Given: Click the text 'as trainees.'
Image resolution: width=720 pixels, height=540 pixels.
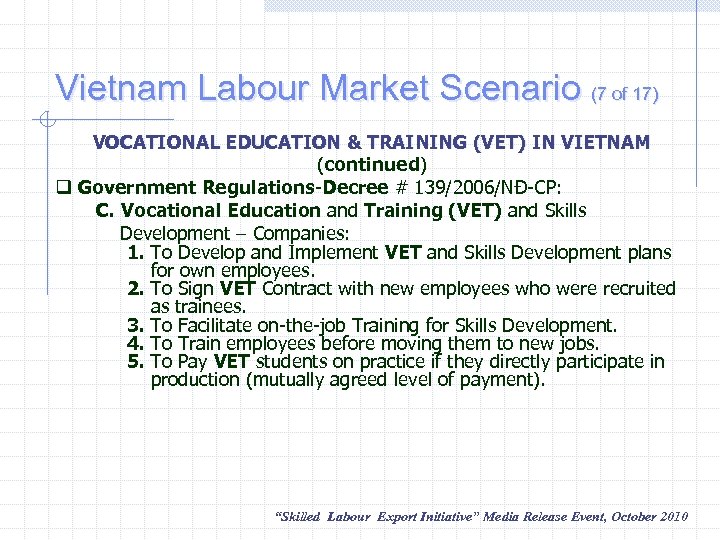Looking at the screenshot, I should (x=198, y=306).
